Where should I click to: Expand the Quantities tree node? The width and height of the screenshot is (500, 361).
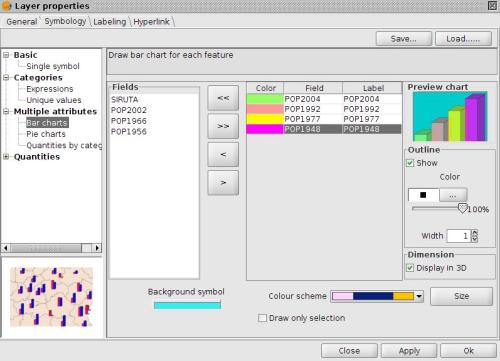(6, 157)
